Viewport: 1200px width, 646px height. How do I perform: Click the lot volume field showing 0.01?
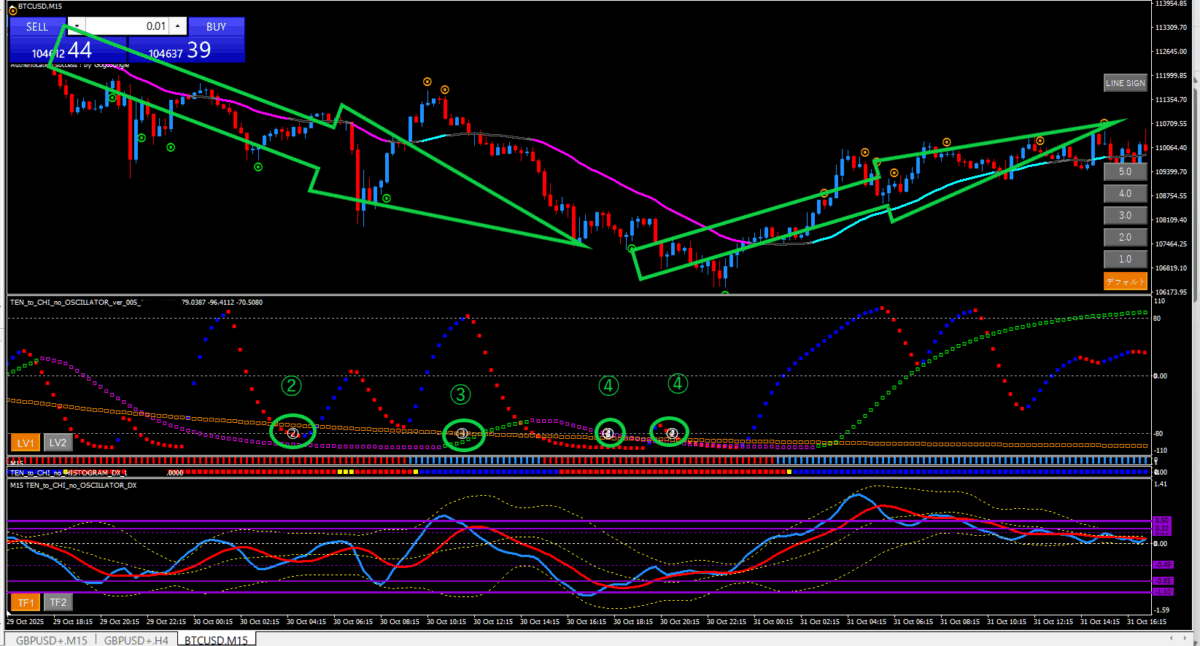pyautogui.click(x=127, y=26)
